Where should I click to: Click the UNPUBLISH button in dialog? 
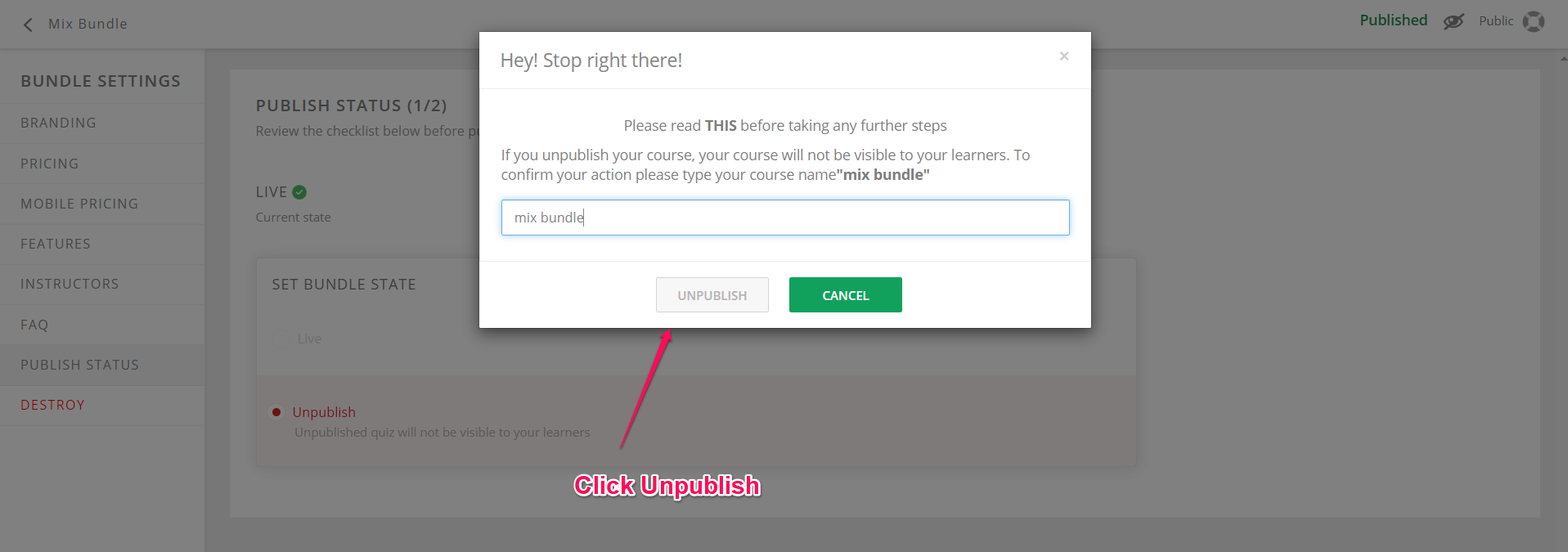tap(712, 295)
